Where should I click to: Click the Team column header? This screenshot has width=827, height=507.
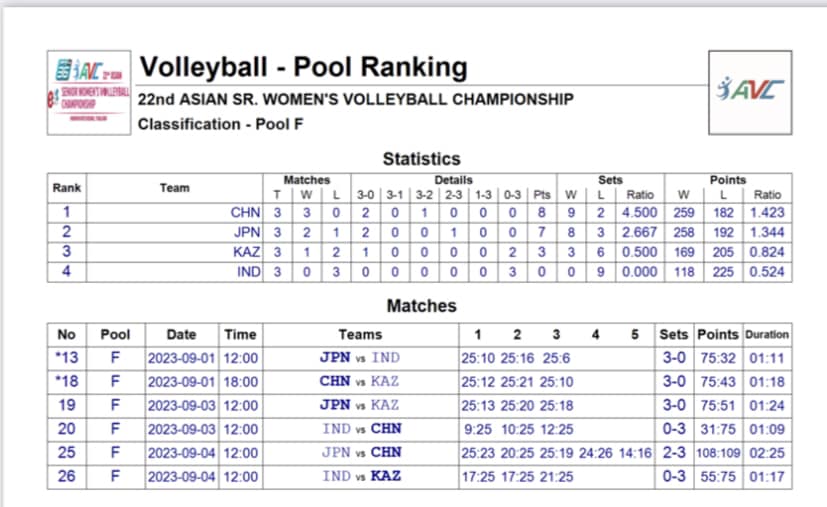point(175,188)
